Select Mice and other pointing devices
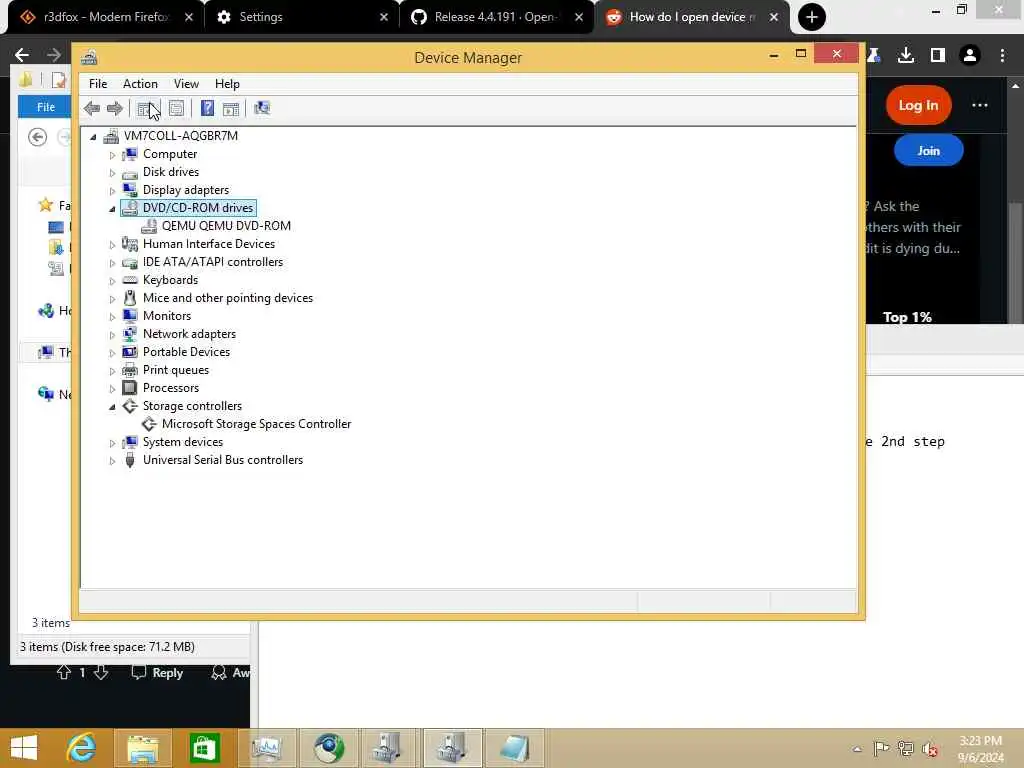 point(227,298)
